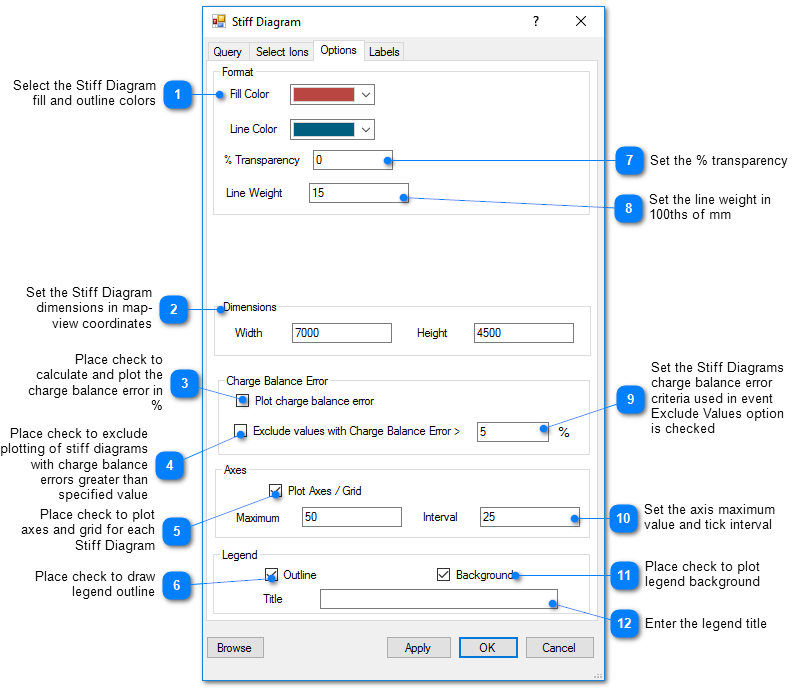796x691 pixels.
Task: Switch to the Query tab
Action: [227, 52]
